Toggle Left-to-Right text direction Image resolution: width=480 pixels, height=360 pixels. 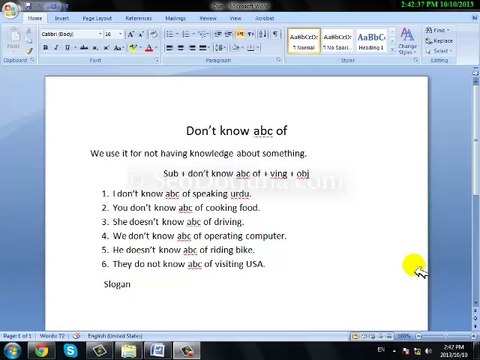pyautogui.click(x=240, y=34)
